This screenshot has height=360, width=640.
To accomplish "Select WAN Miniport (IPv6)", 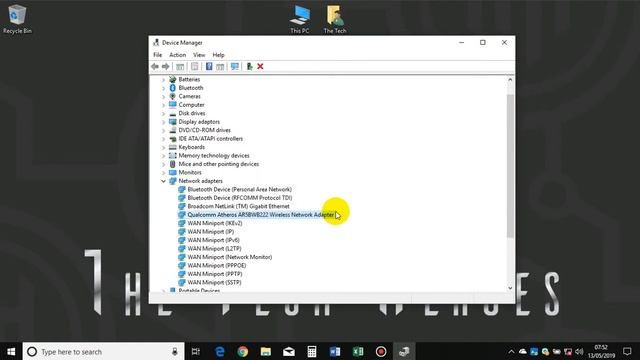I will coord(213,240).
